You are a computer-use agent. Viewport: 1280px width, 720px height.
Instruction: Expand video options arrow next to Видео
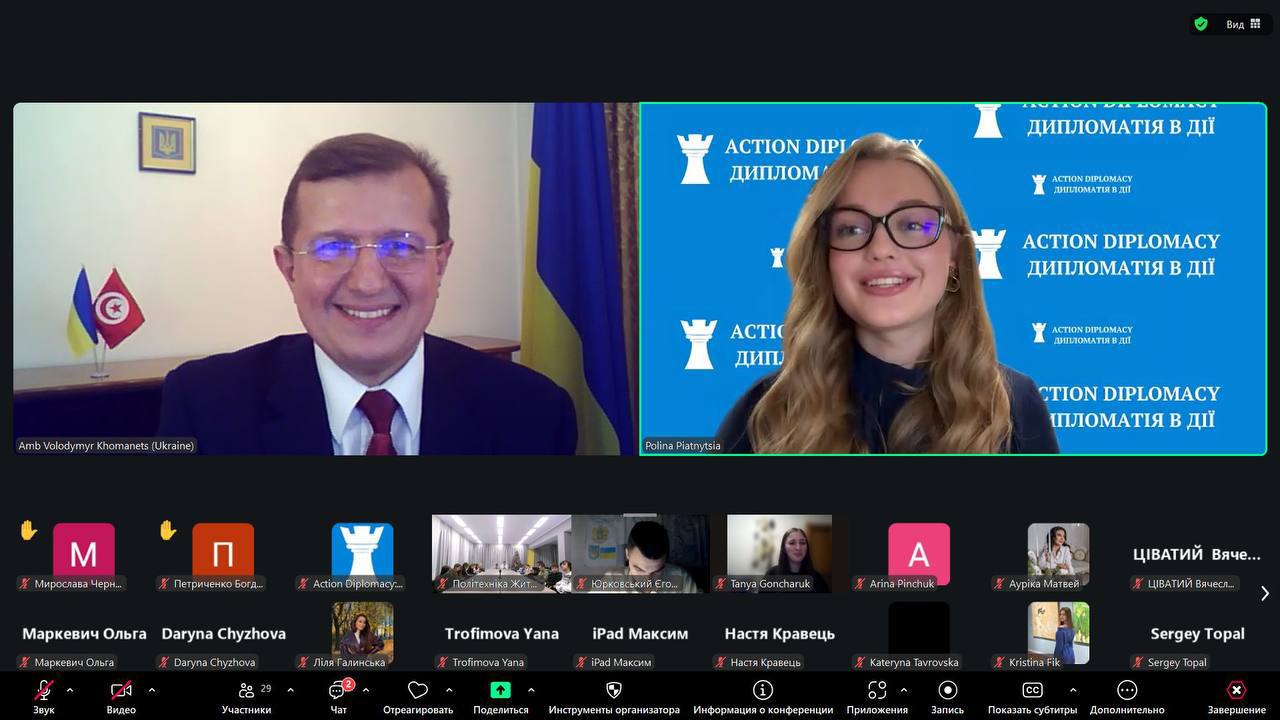pos(152,690)
